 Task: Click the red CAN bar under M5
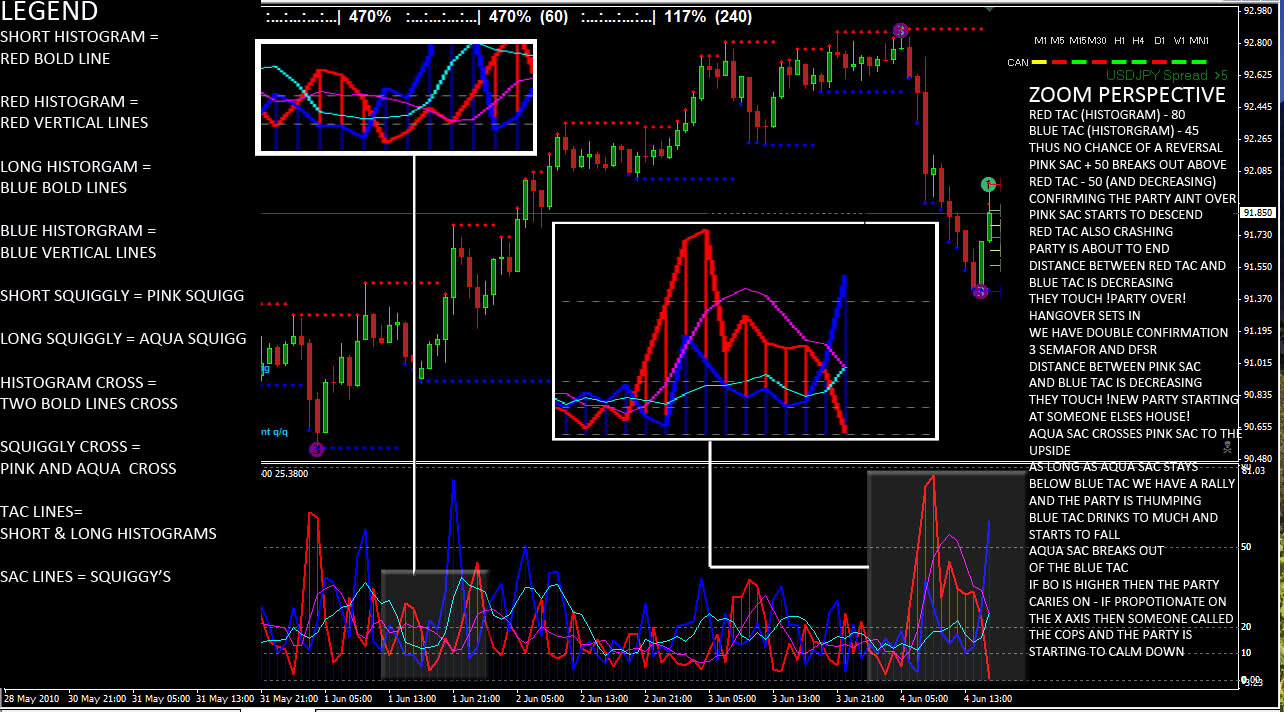pos(1060,62)
